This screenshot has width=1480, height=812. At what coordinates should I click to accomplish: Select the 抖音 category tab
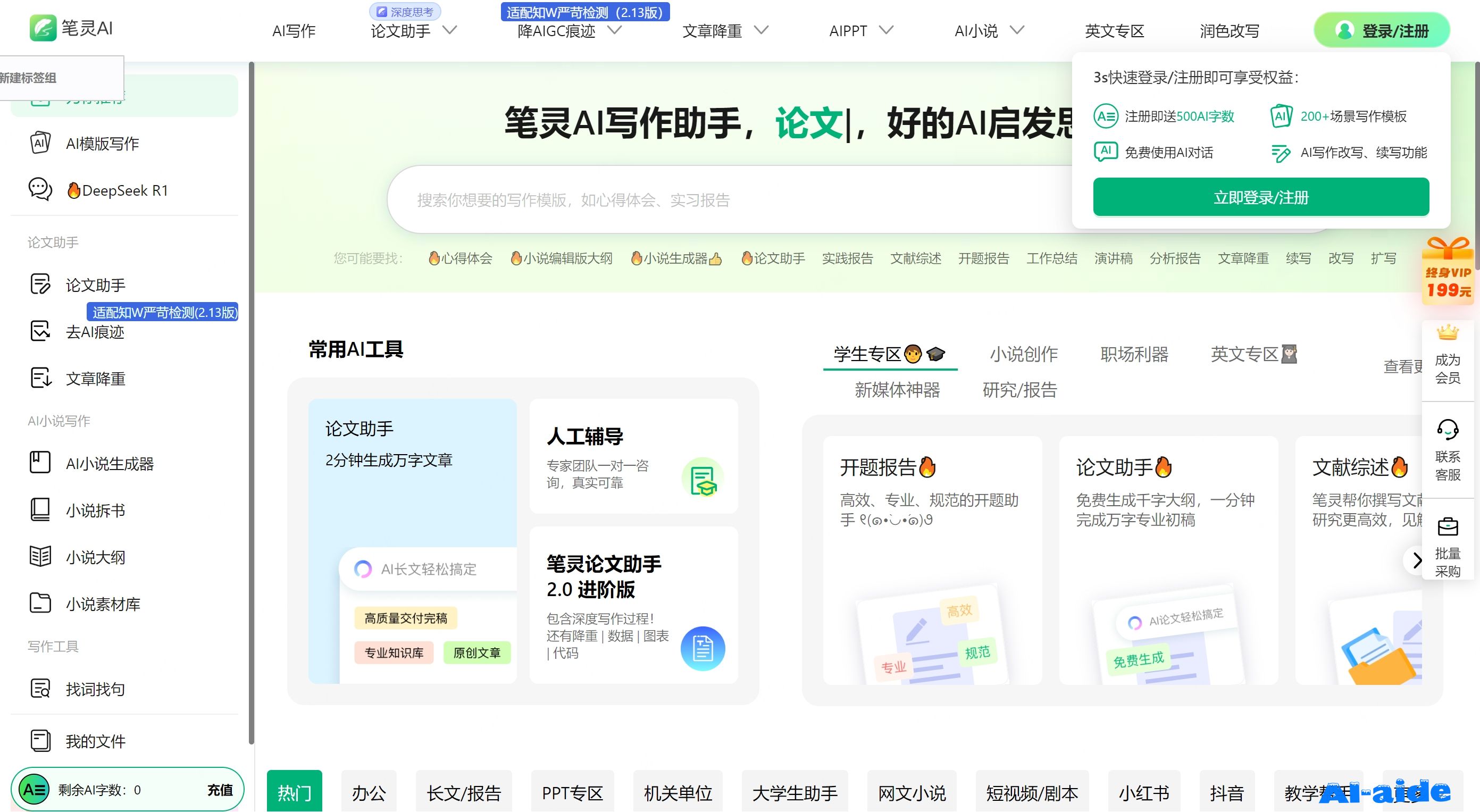coord(1227,792)
